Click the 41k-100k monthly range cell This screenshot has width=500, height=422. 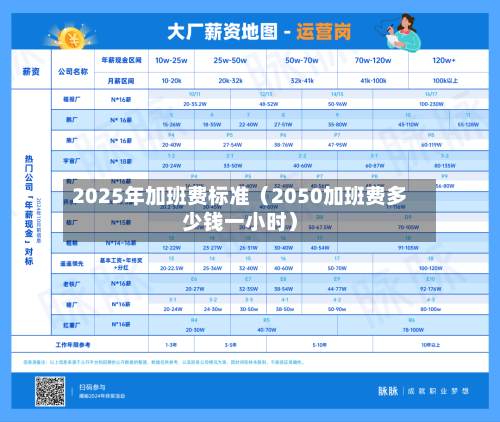pyautogui.click(x=373, y=81)
